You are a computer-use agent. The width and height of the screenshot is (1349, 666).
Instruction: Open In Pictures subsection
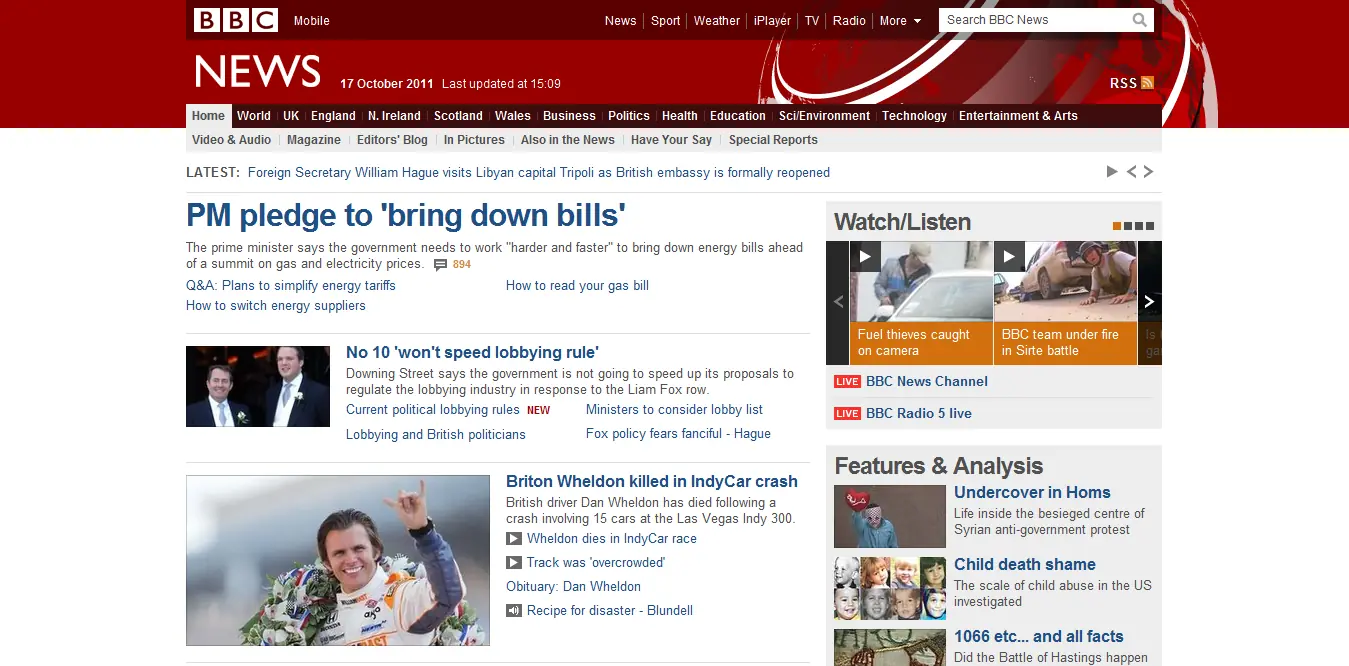click(474, 140)
